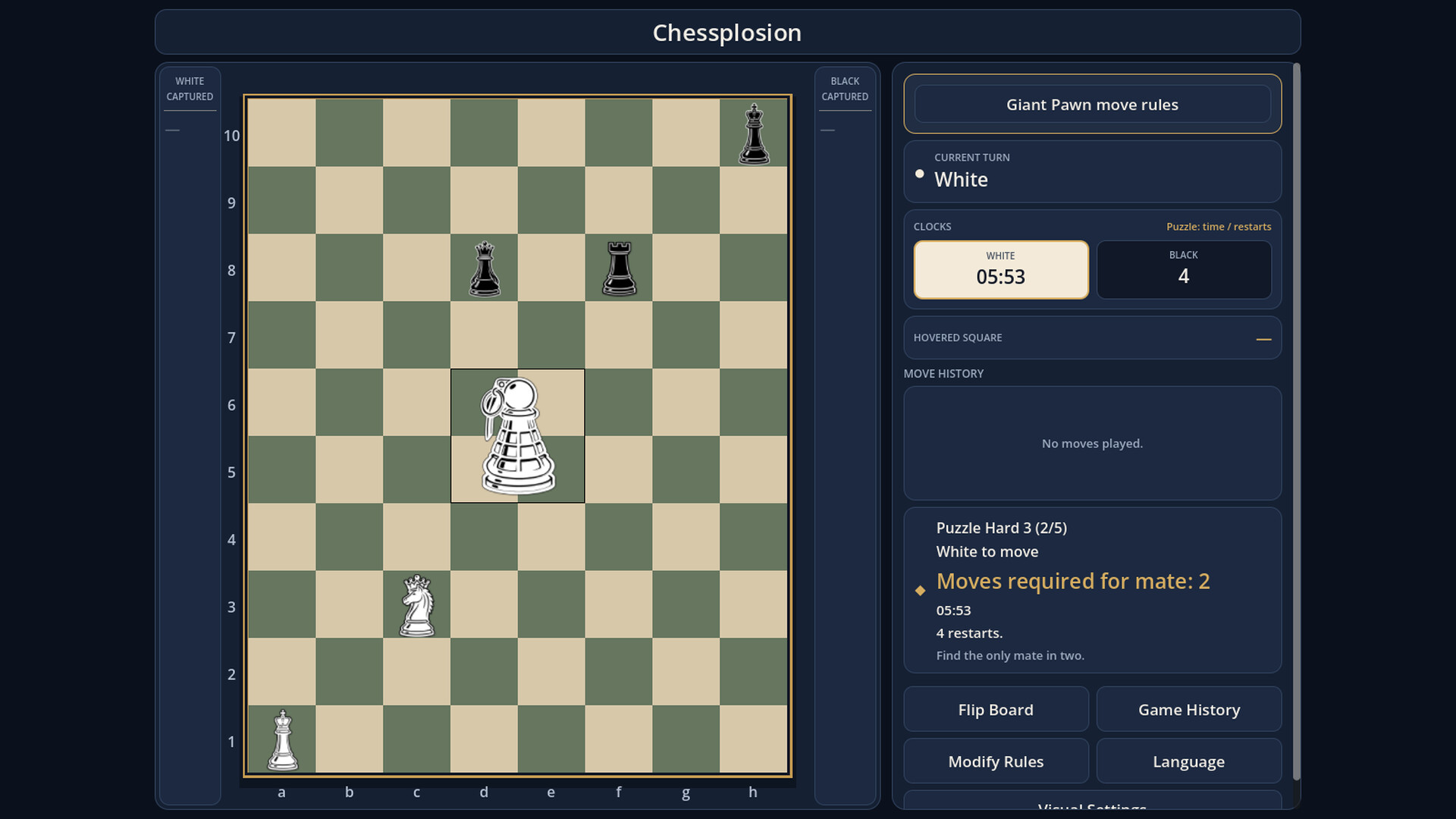
Task: Click the white turn indicator dot
Action: click(x=919, y=174)
